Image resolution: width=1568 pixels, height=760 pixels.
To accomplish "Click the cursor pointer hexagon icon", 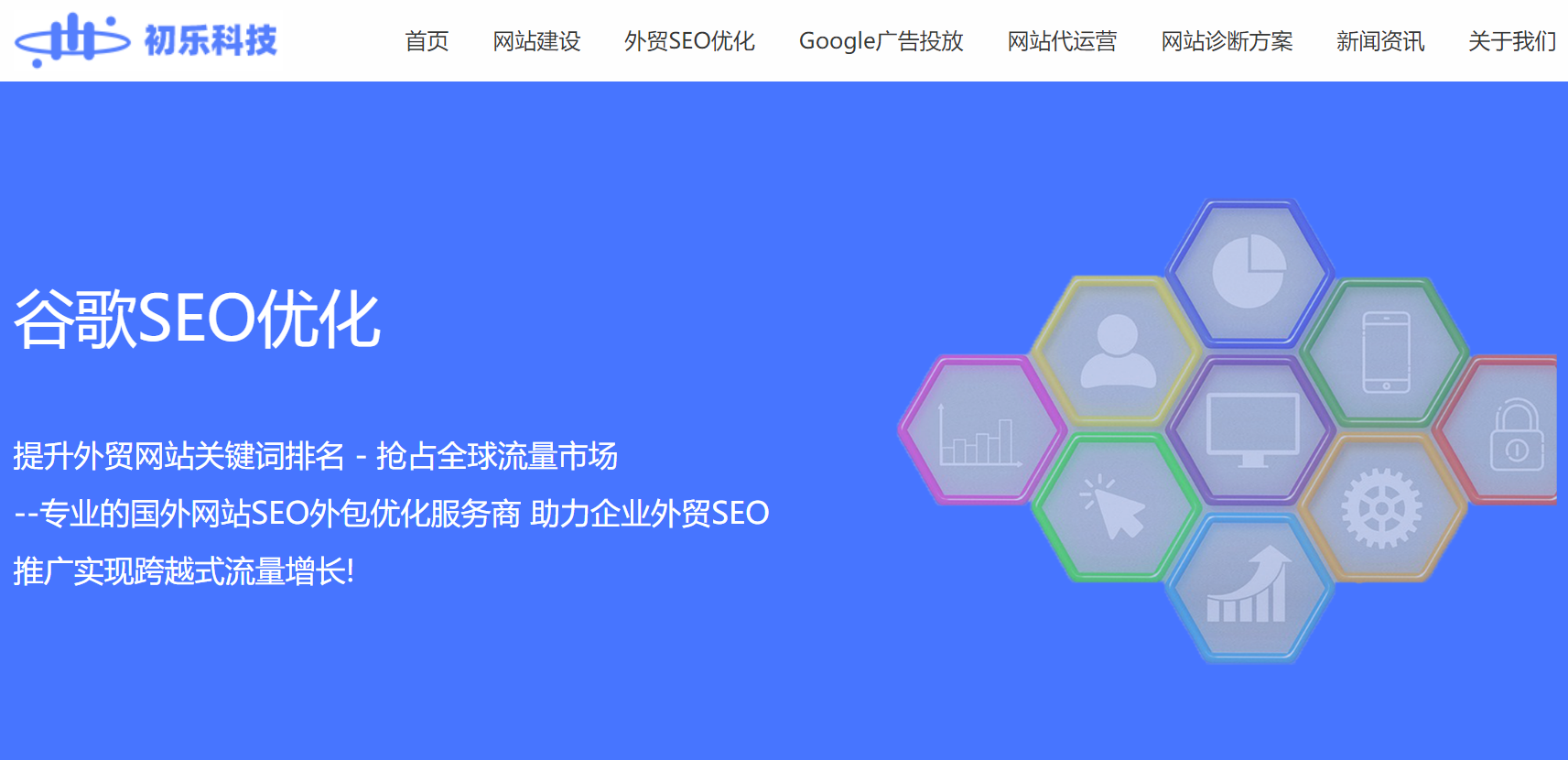I will click(1117, 506).
